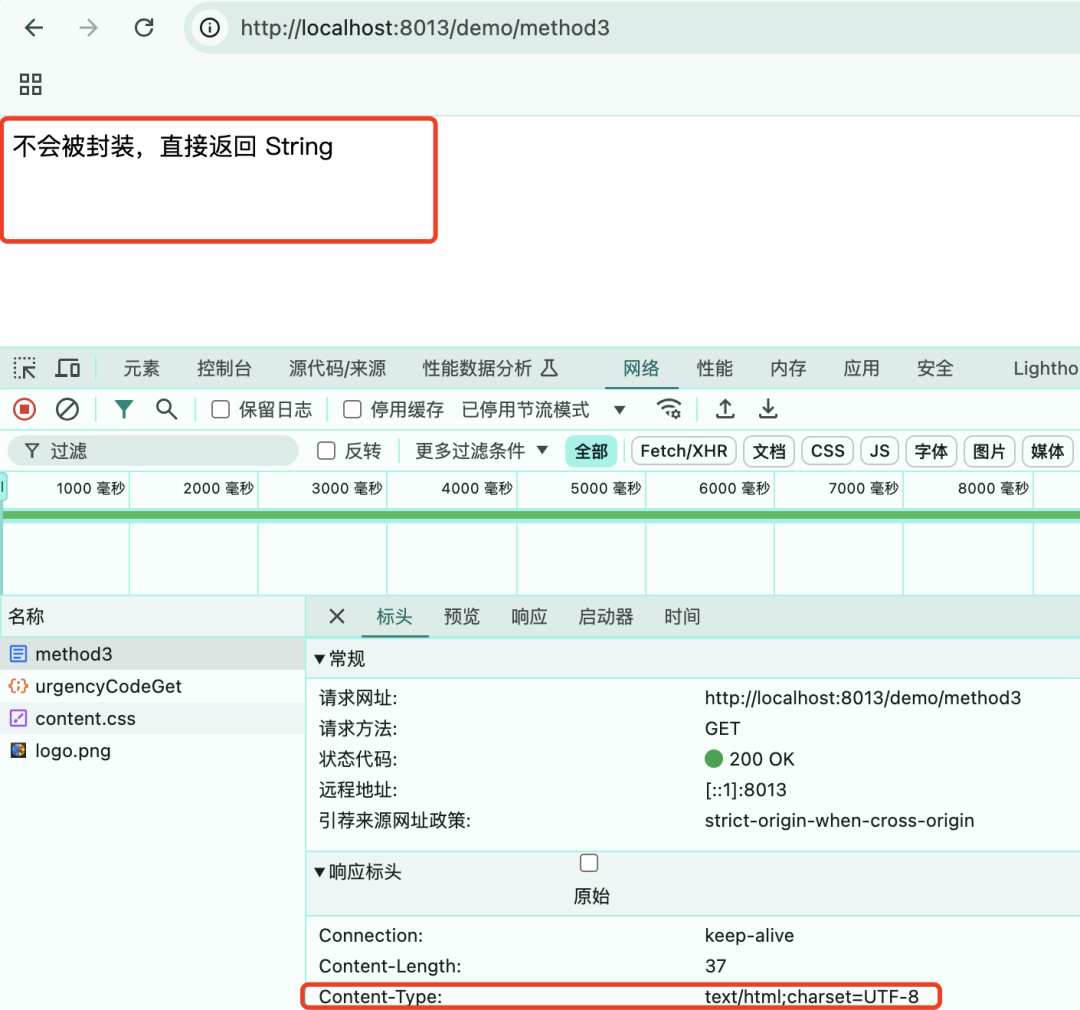Toggle the device toolbar icon
This screenshot has width=1080, height=1010.
point(67,368)
